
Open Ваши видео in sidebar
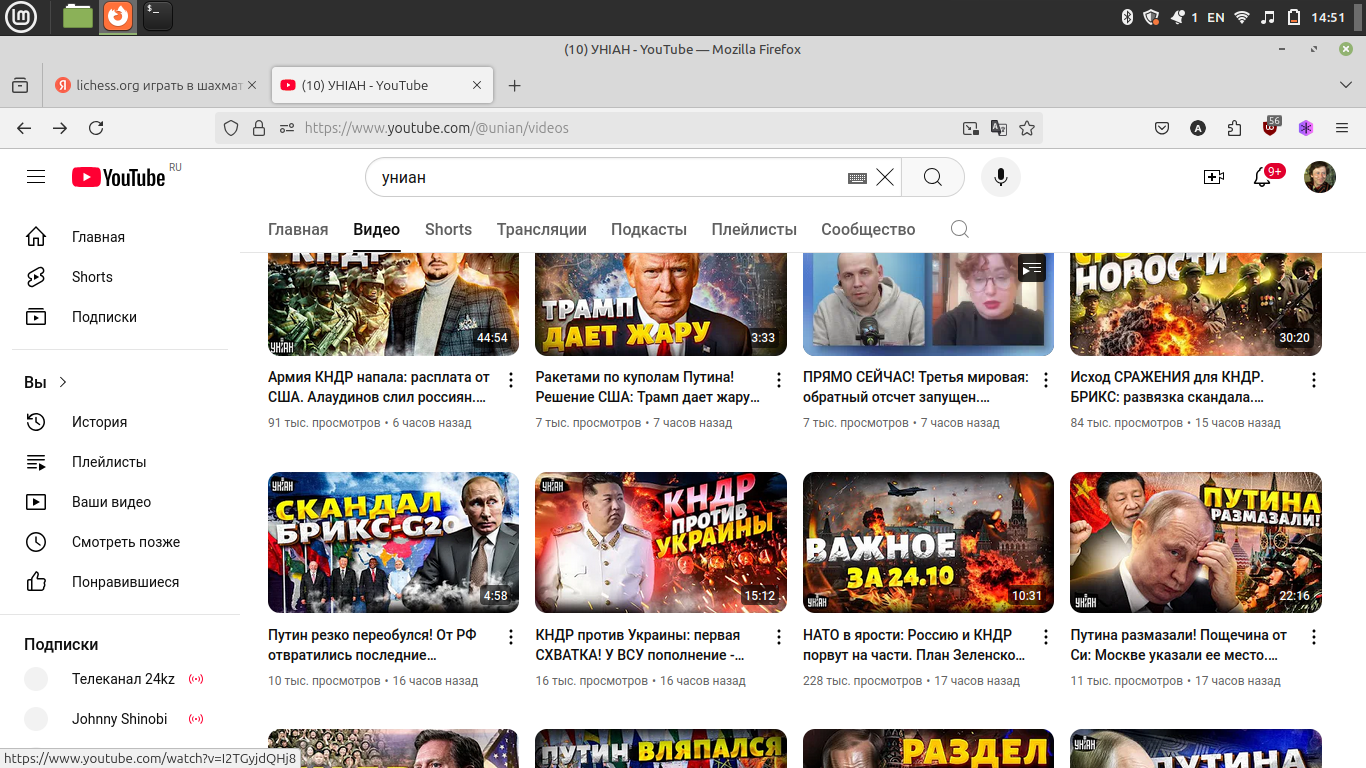click(x=120, y=502)
